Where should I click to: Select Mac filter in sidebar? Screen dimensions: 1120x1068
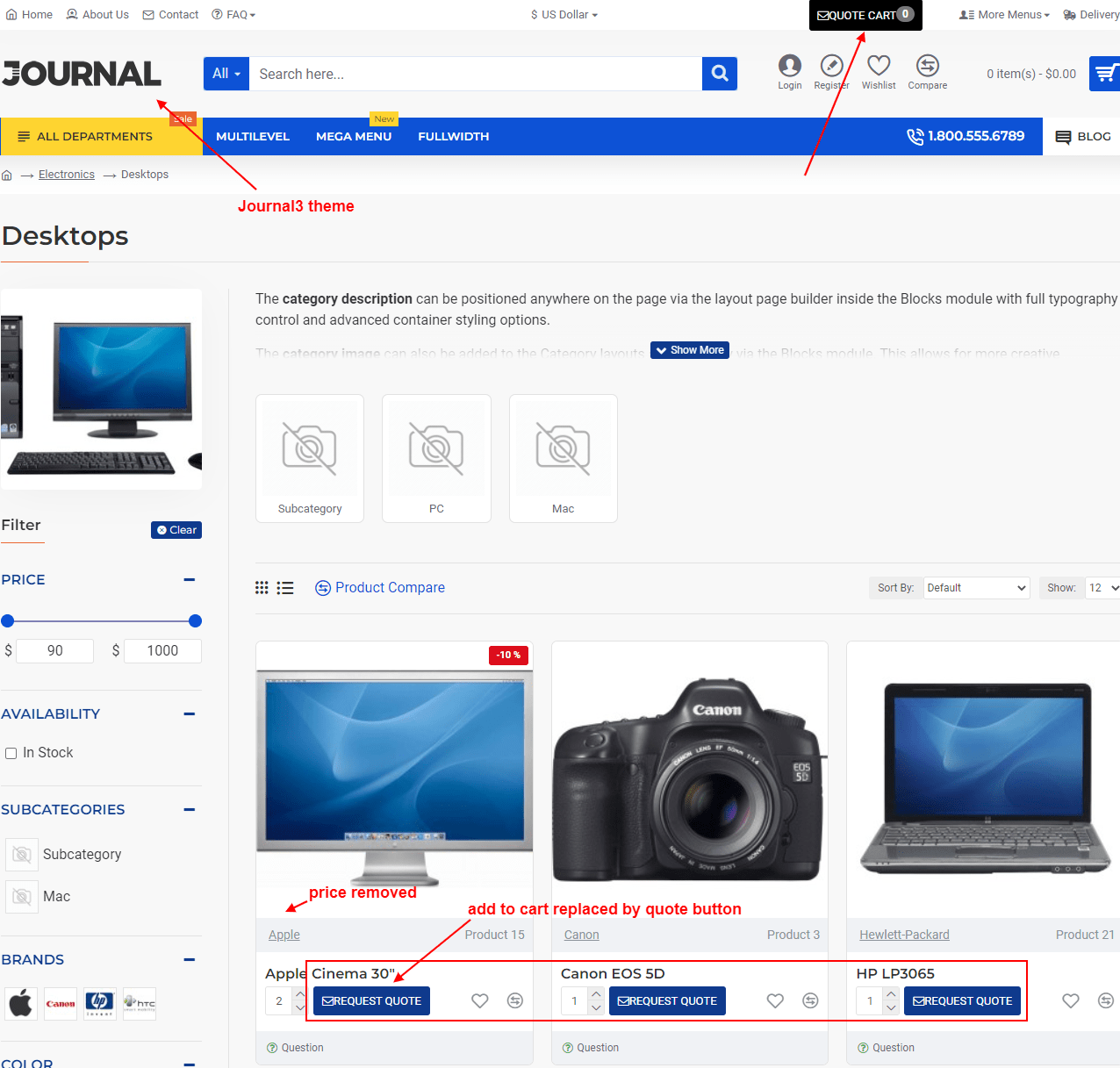coord(38,896)
